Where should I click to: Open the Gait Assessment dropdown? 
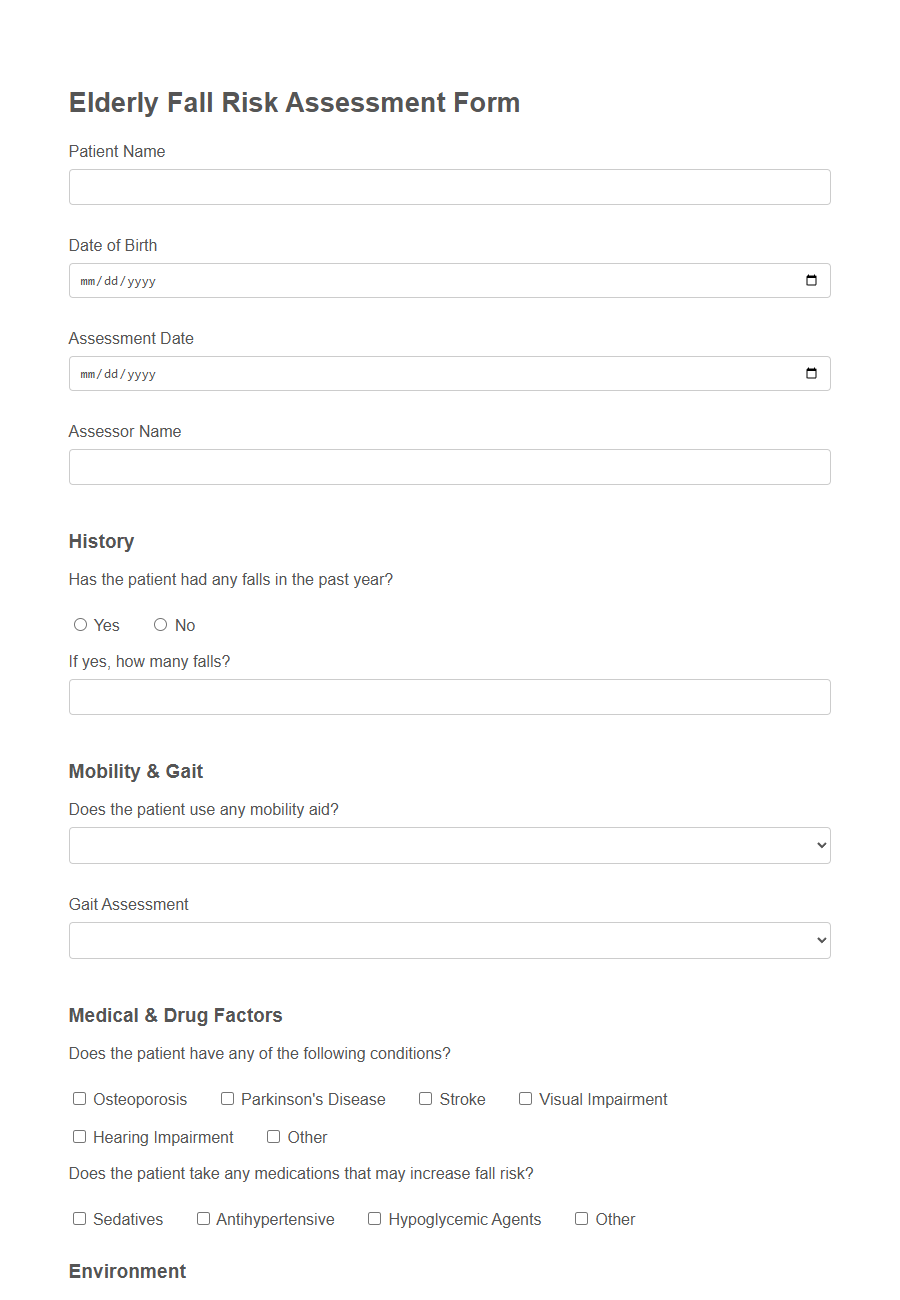[x=450, y=940]
